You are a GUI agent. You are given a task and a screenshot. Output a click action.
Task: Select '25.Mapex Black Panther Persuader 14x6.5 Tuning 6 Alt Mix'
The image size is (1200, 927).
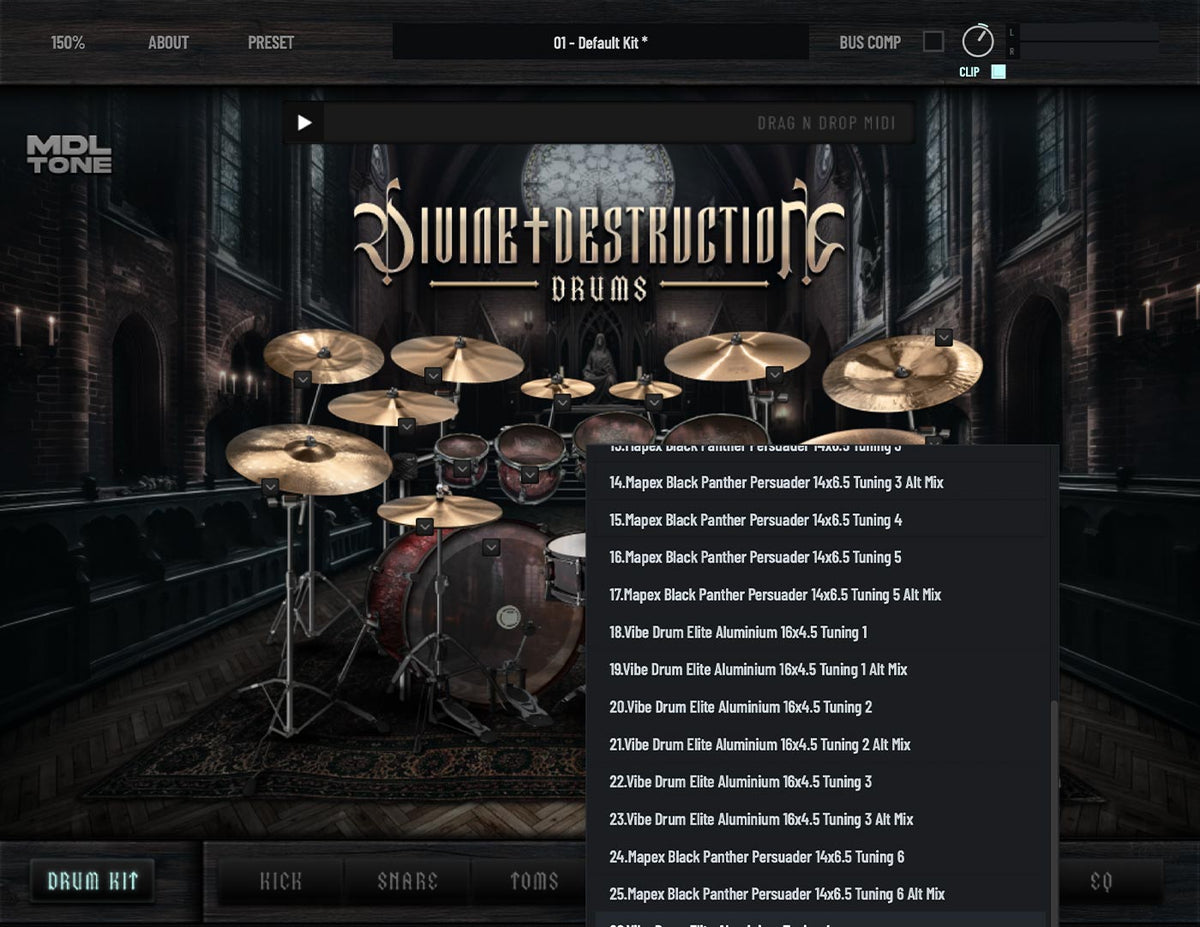point(820,894)
